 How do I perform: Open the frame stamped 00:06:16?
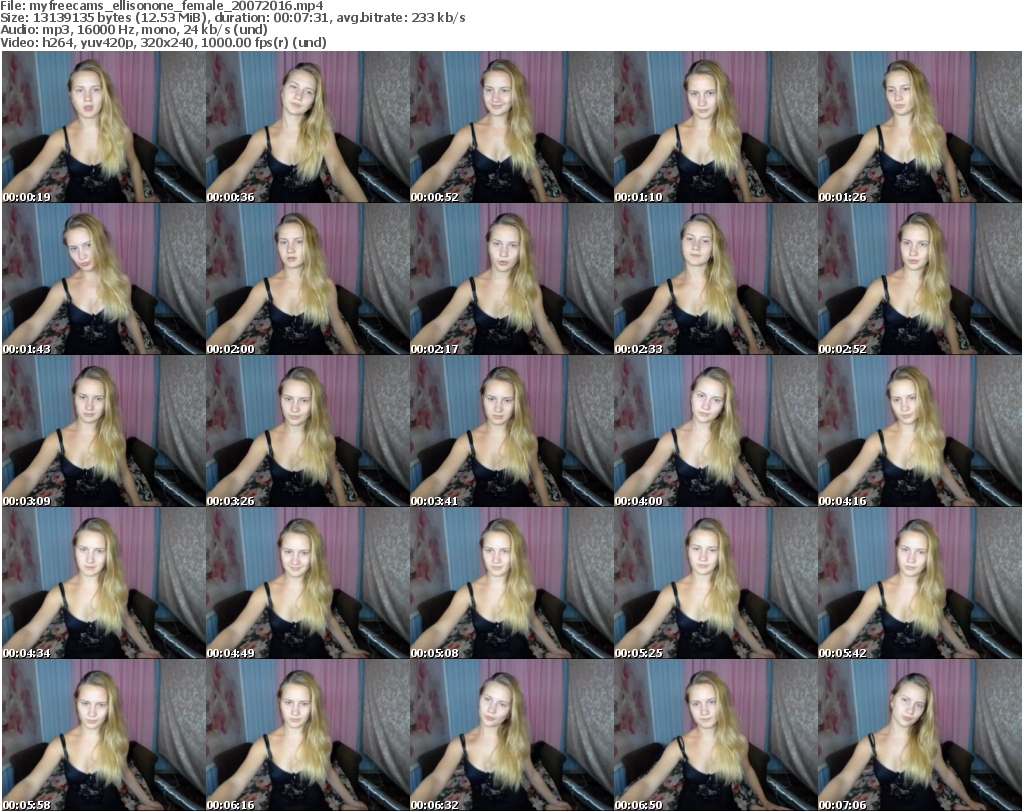coord(308,735)
